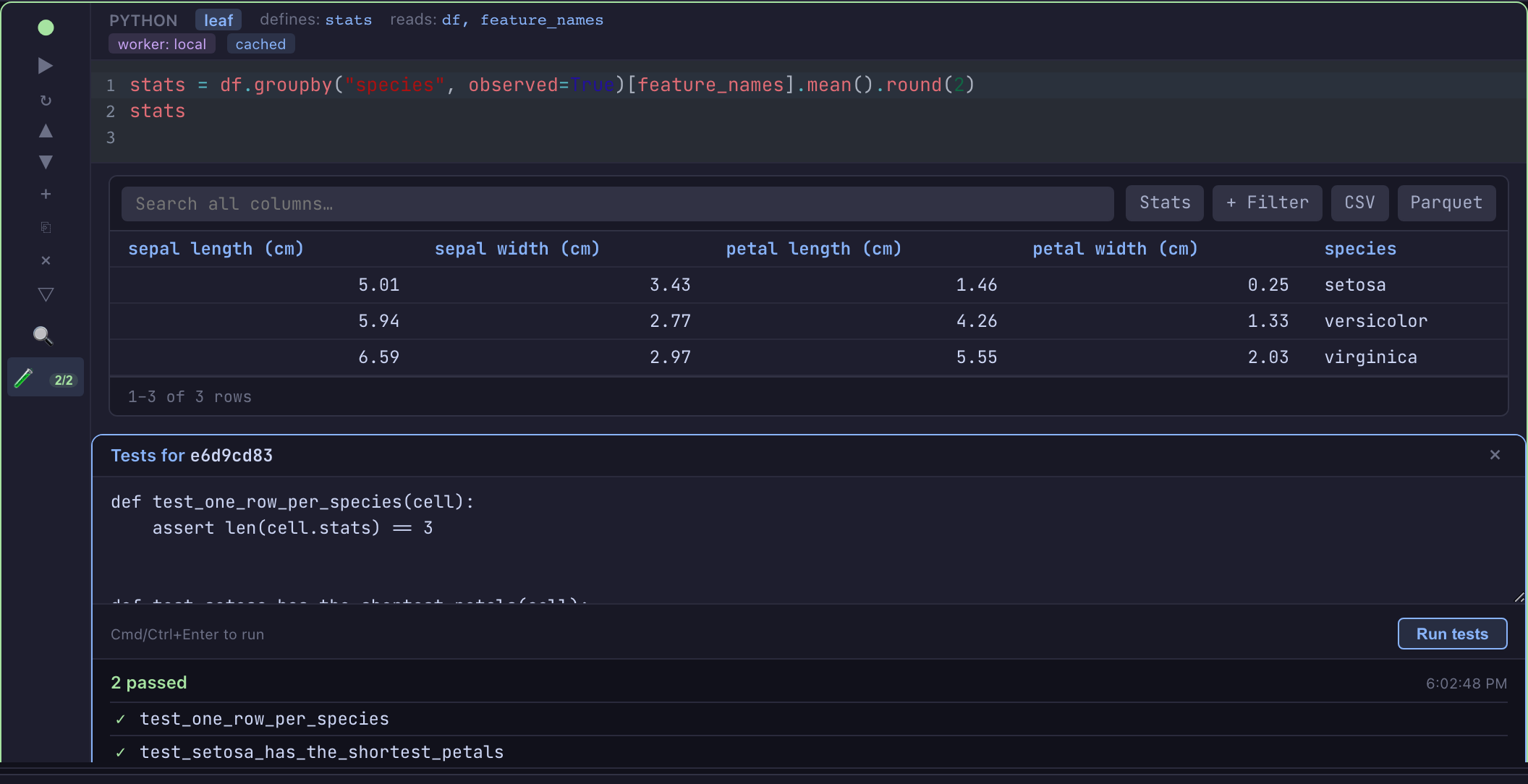Click the 6.59 sepal length value

pyautogui.click(x=378, y=357)
